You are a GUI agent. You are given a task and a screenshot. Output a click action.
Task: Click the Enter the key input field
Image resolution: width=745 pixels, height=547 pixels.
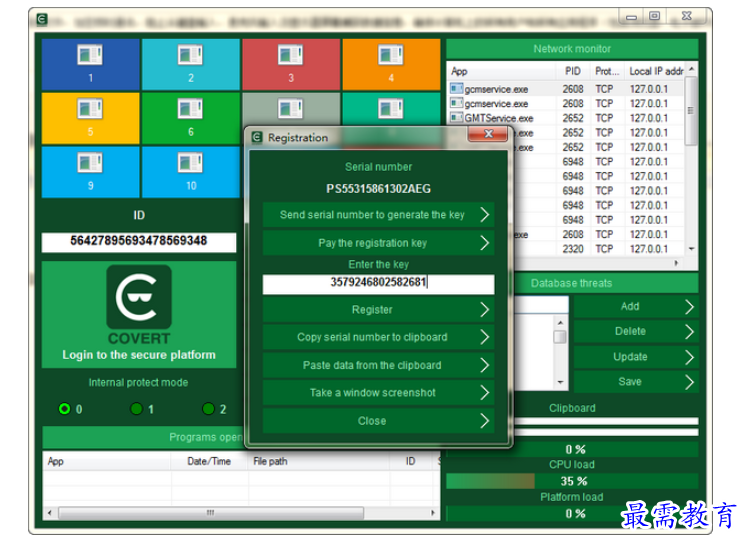click(378, 284)
